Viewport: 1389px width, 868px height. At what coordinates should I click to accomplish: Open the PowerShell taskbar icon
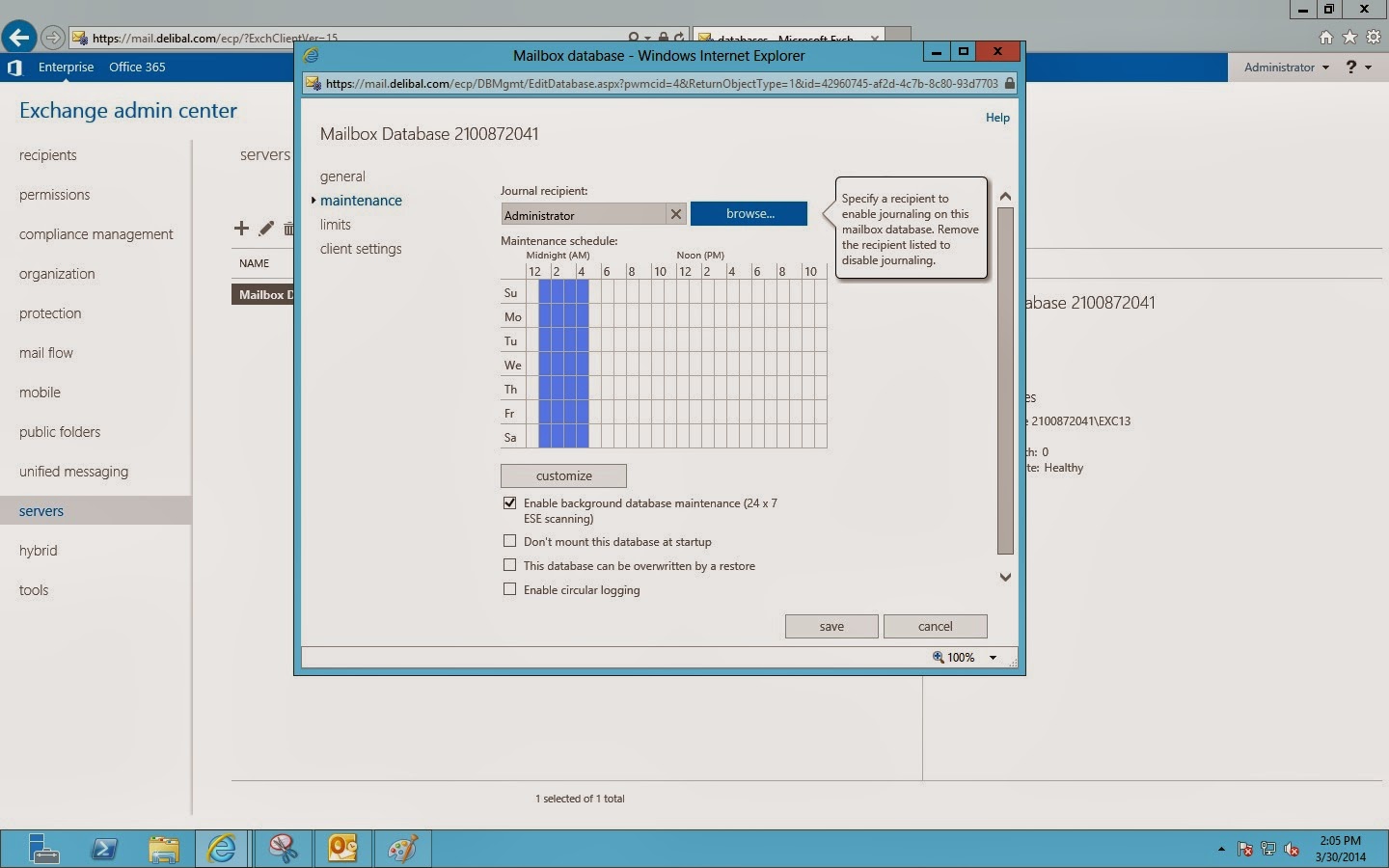click(x=103, y=849)
